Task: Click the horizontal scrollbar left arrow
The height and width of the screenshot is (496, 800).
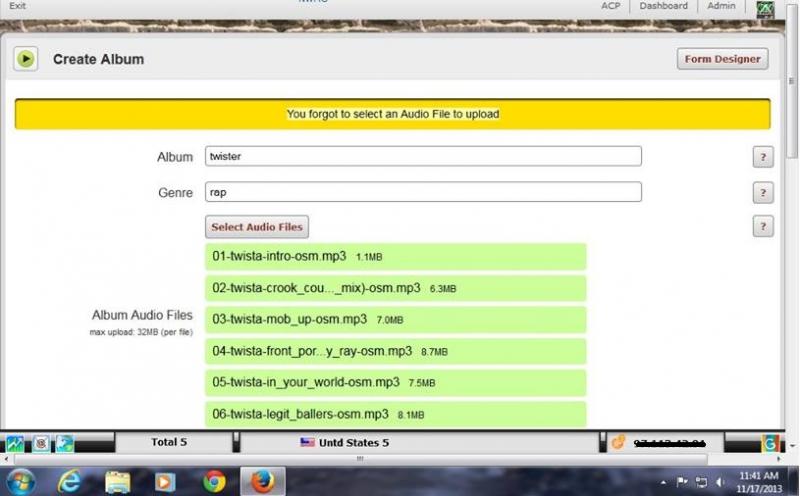Action: pyautogui.click(x=5, y=459)
